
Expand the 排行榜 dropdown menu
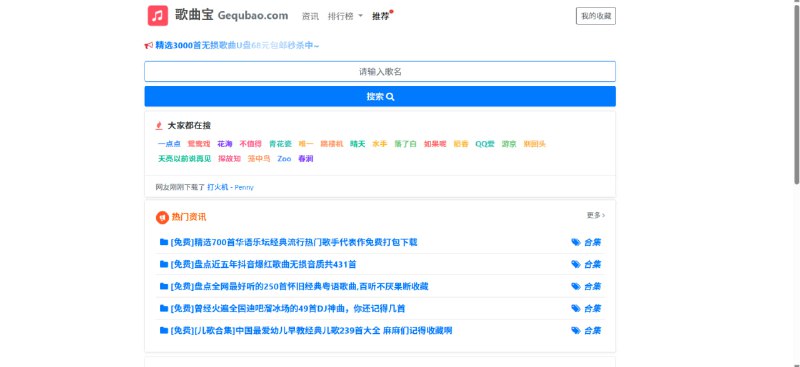pyautogui.click(x=345, y=16)
